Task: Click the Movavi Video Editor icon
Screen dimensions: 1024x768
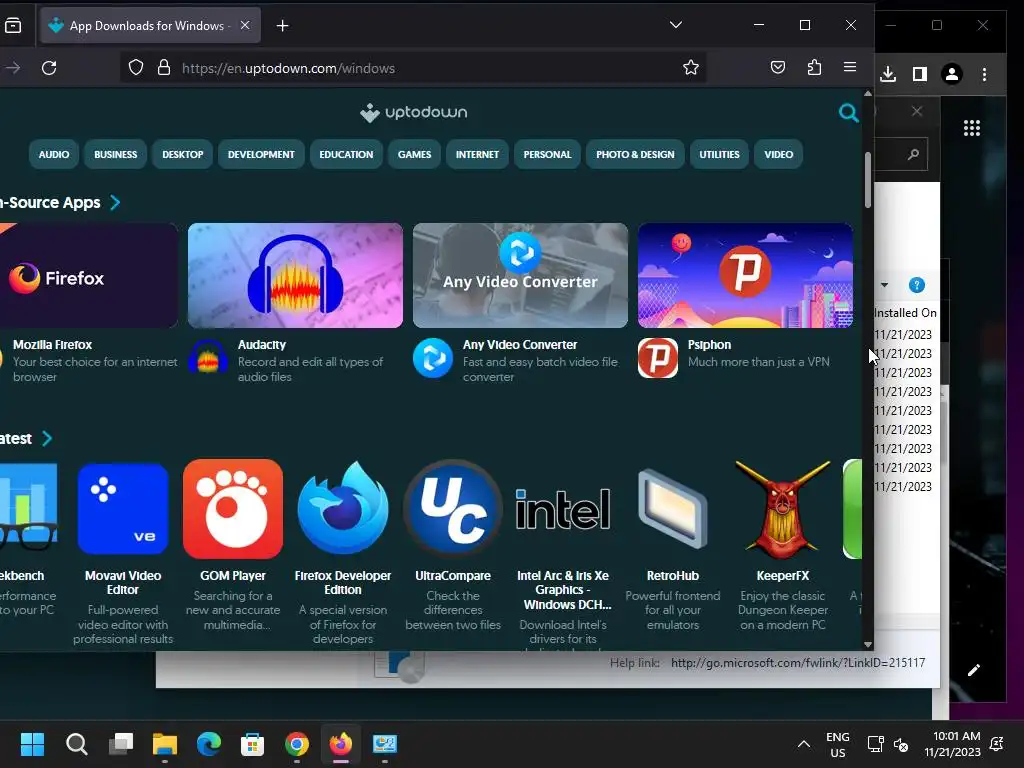Action: coord(123,509)
